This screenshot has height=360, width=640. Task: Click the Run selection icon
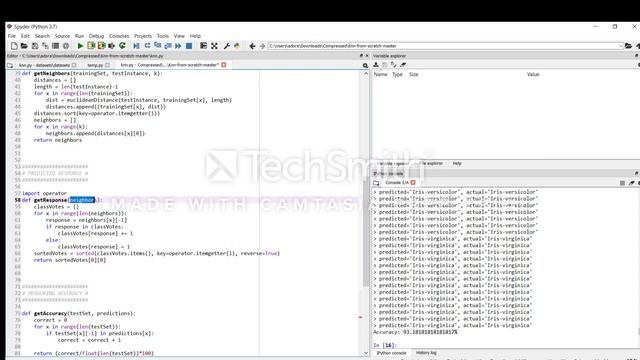111,46
